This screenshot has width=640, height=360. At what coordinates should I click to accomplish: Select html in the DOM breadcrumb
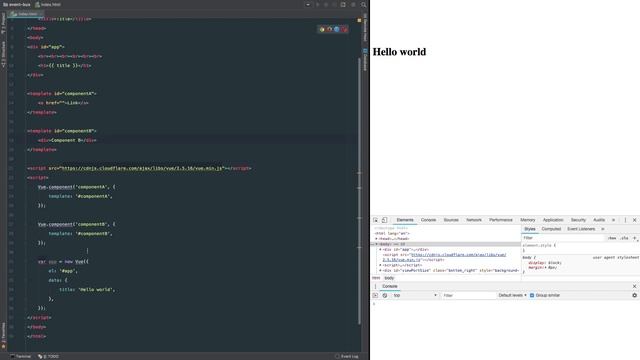pos(376,278)
